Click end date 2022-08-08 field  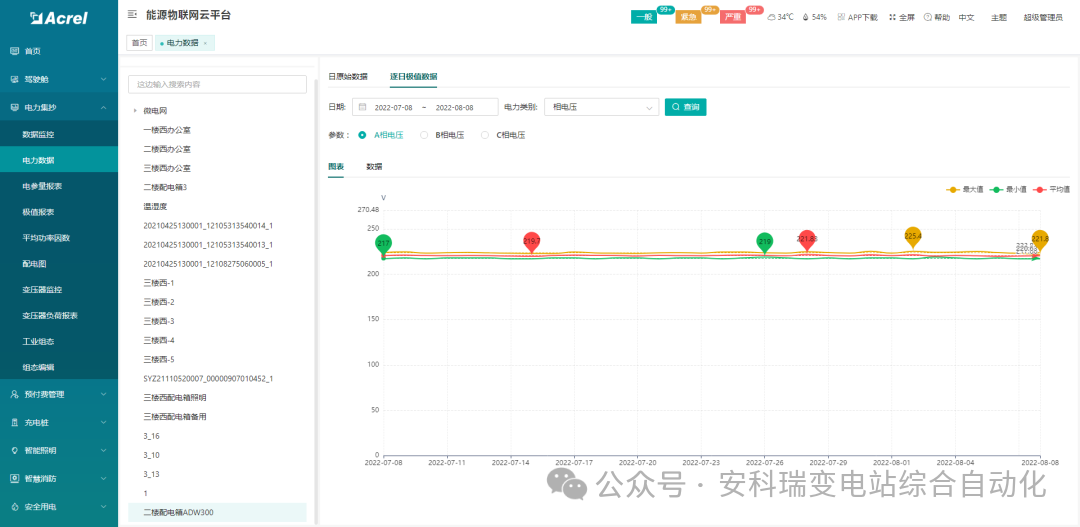(x=455, y=107)
